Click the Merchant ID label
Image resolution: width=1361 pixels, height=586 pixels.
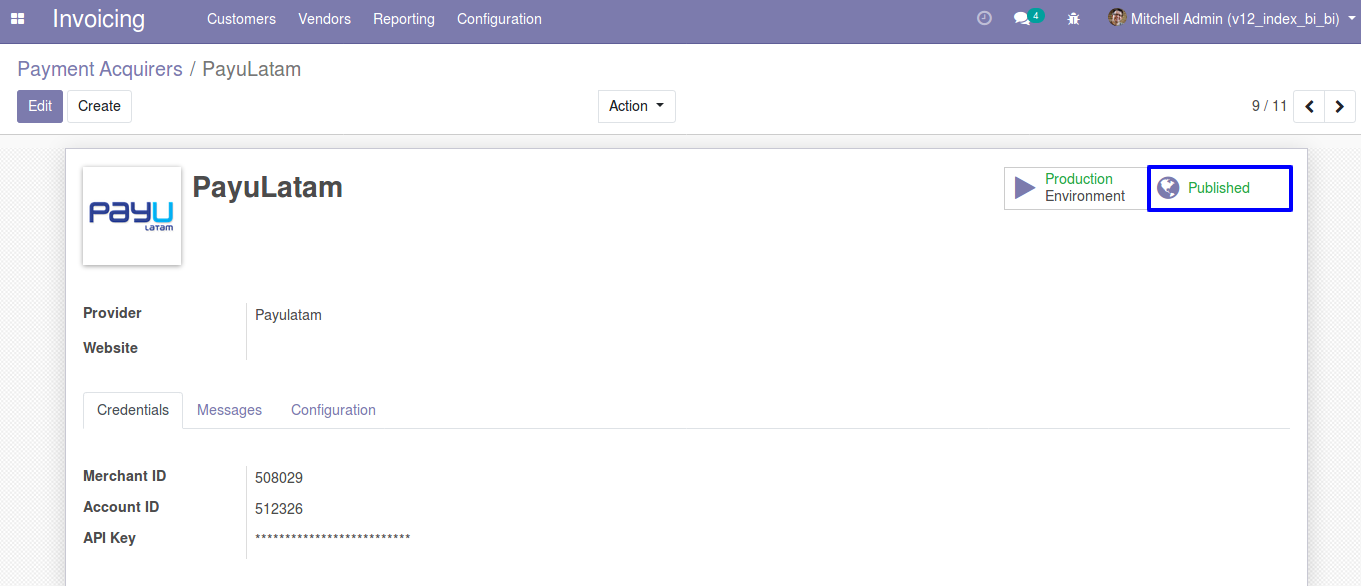124,476
